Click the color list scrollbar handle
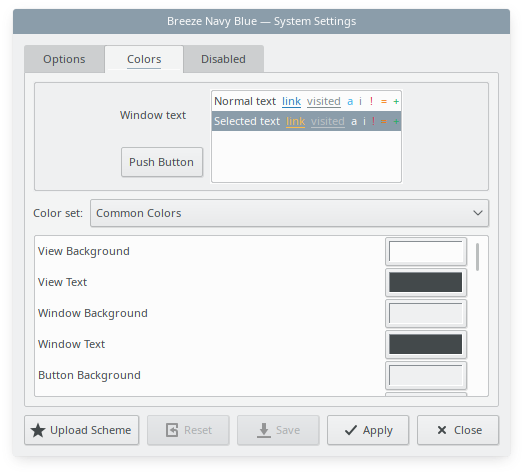Viewport: 523px width, 473px height. coord(478,257)
